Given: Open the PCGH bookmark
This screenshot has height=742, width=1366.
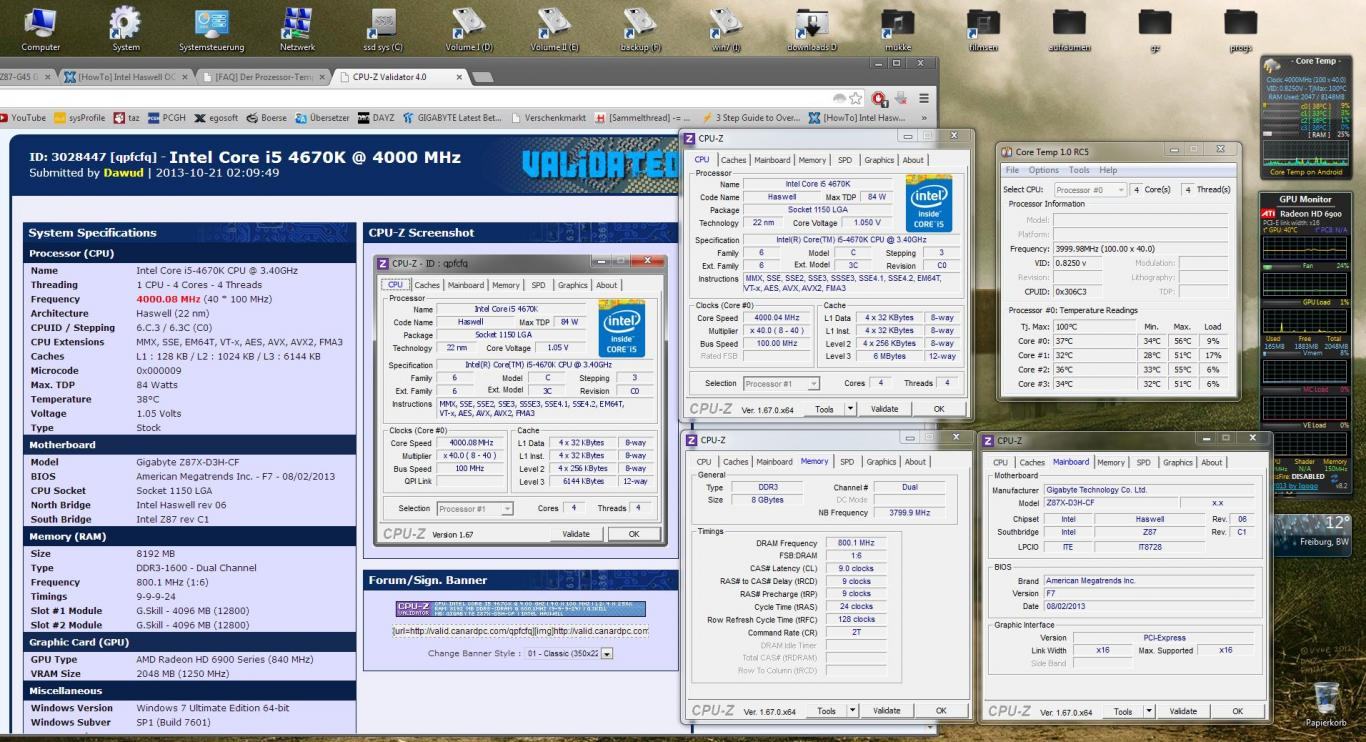Looking at the screenshot, I should (x=167, y=118).
